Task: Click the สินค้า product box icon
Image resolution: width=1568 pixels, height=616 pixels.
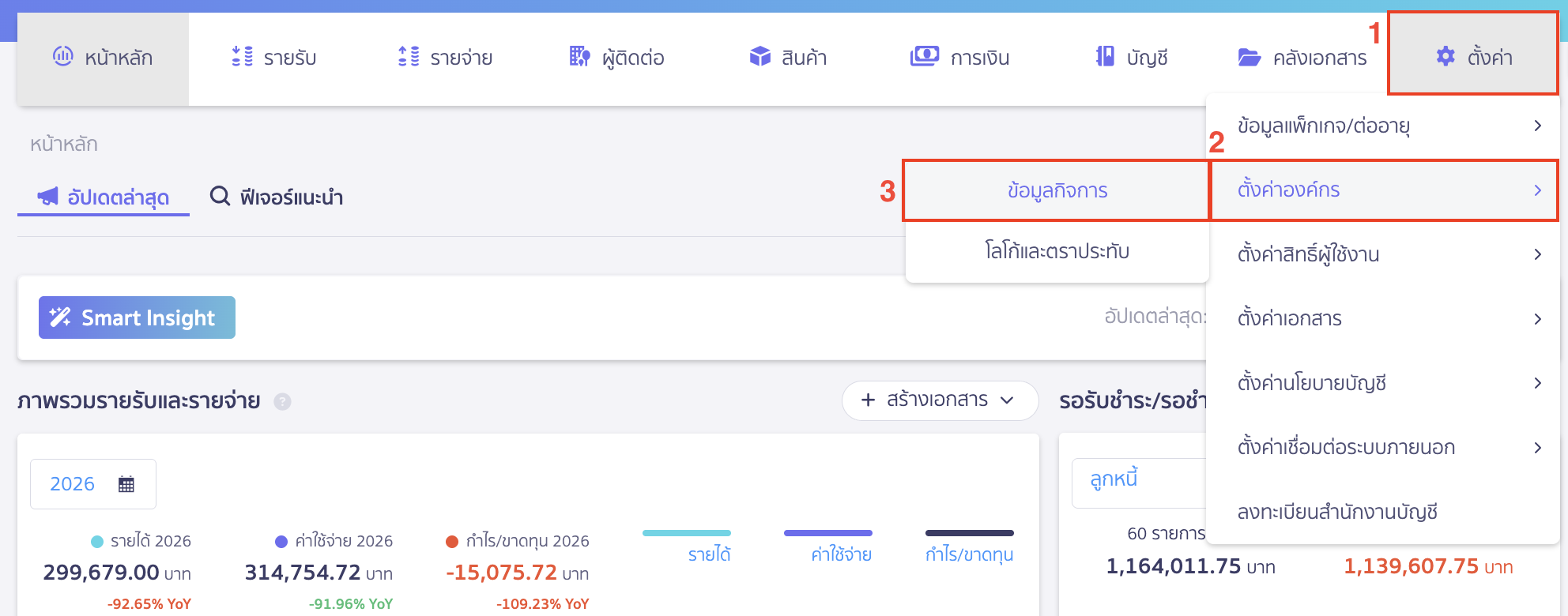Action: [x=759, y=56]
